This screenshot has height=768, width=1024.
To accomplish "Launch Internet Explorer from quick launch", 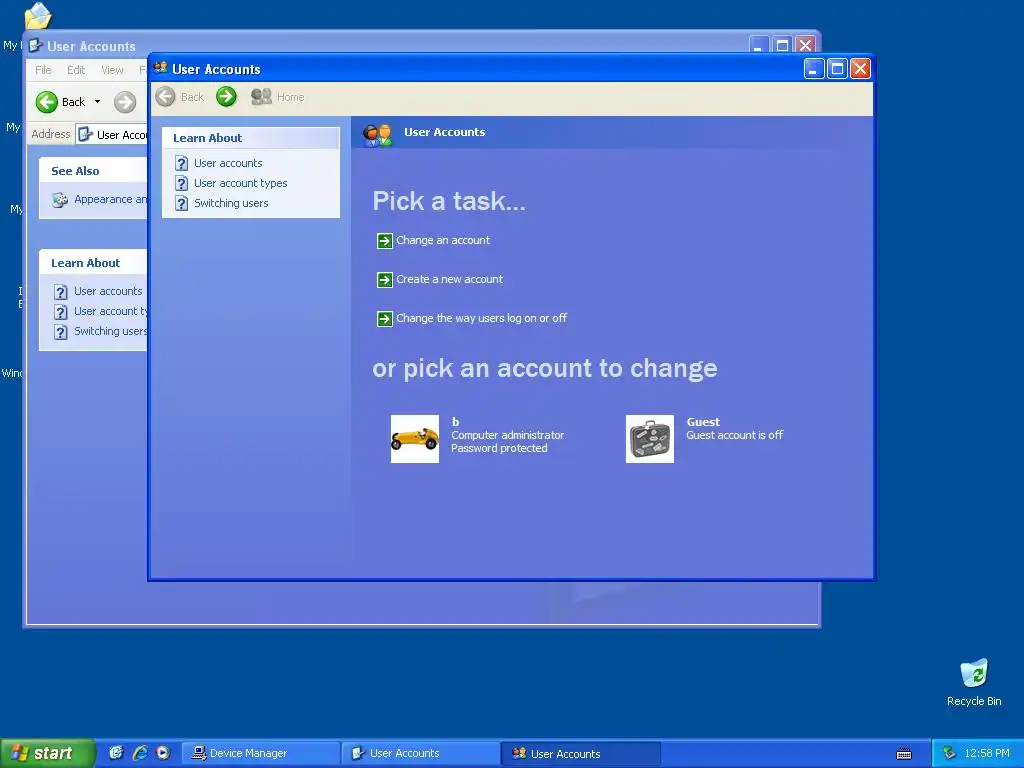I will click(x=140, y=753).
